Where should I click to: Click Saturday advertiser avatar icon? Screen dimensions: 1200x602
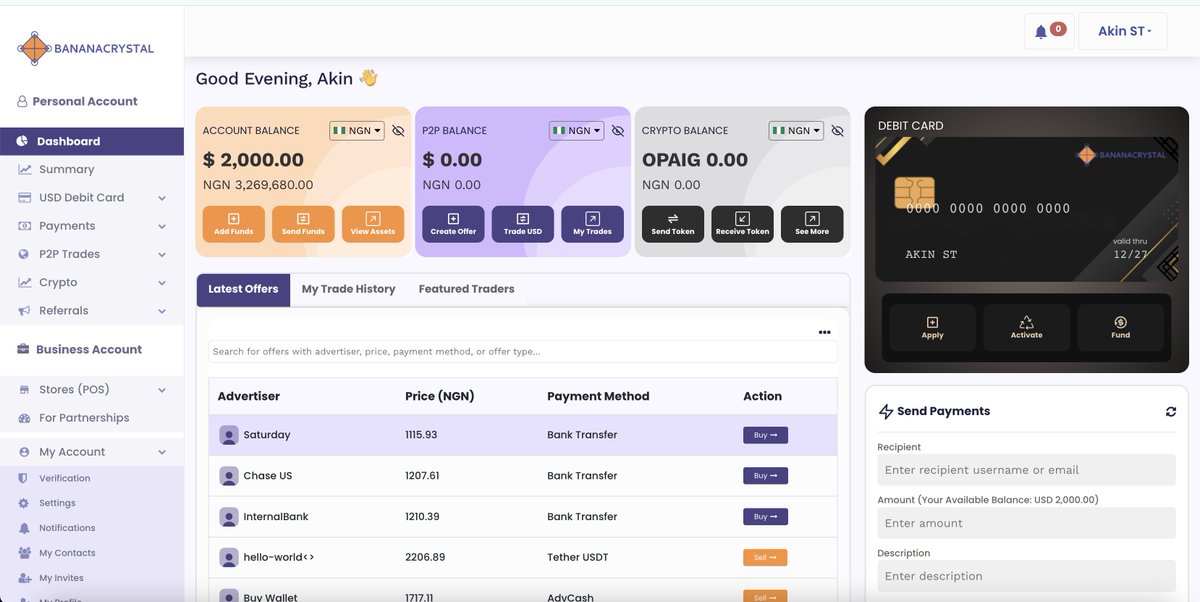point(229,435)
